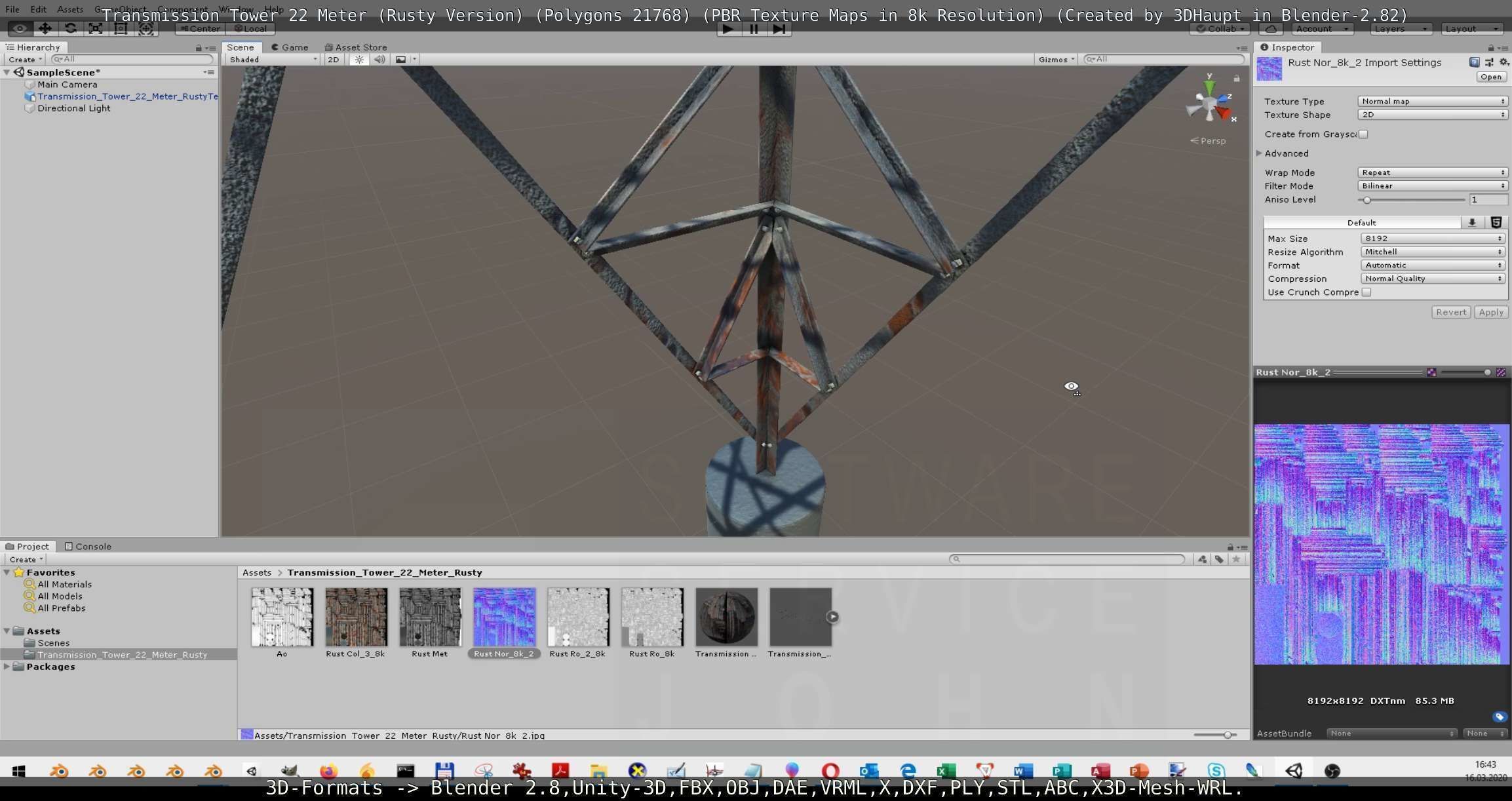Start Play mode
Image resolution: width=1512 pixels, height=801 pixels.
coord(727,29)
